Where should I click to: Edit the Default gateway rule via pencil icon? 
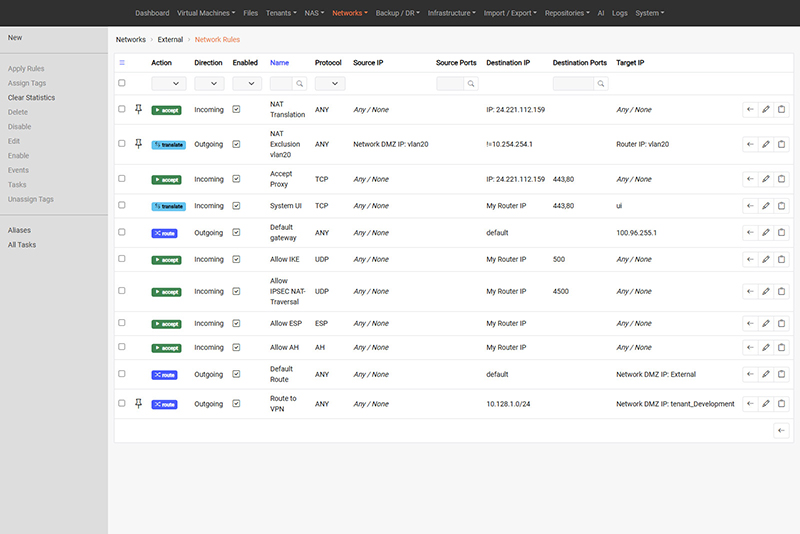766,233
